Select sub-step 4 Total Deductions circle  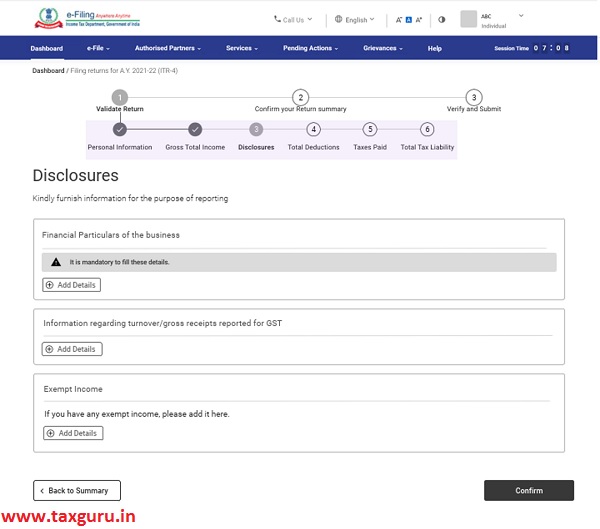pyautogui.click(x=313, y=129)
